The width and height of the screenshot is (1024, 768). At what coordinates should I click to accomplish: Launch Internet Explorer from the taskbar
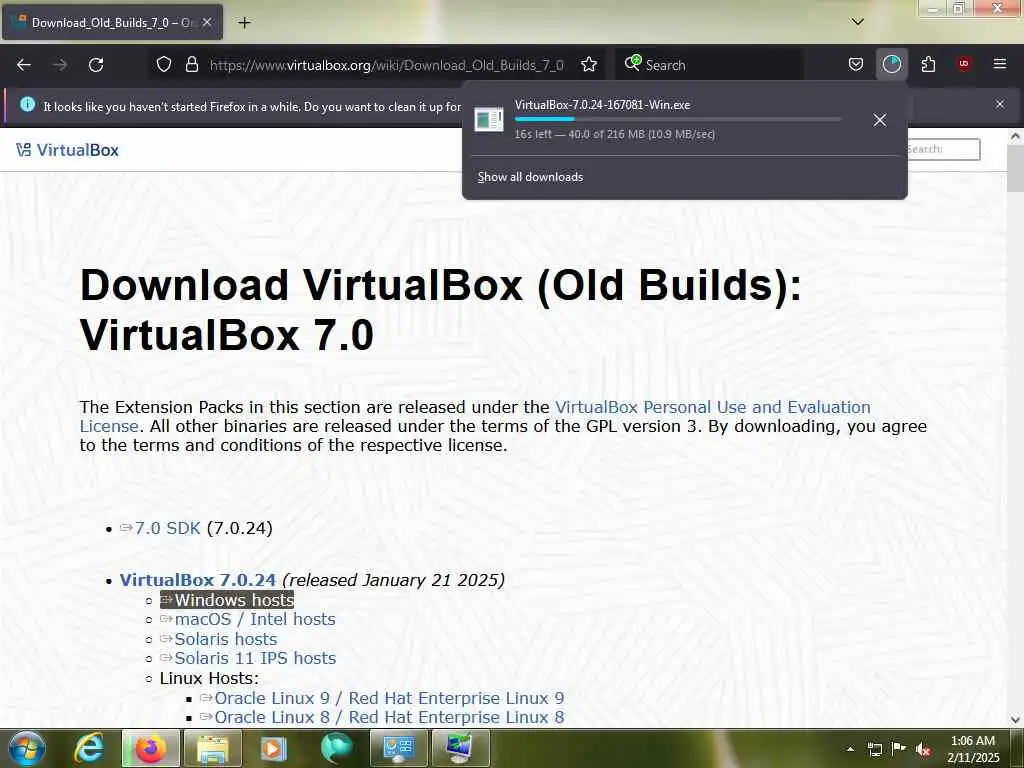[x=88, y=748]
